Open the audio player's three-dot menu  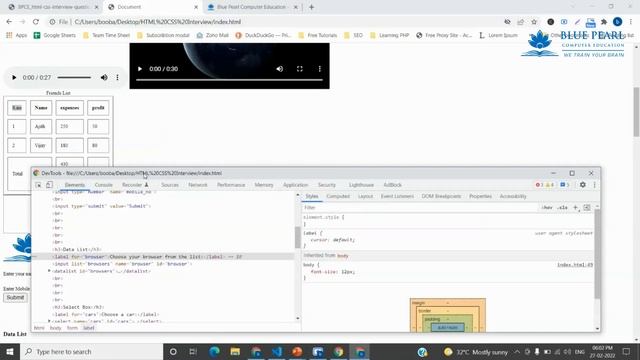click(x=118, y=78)
